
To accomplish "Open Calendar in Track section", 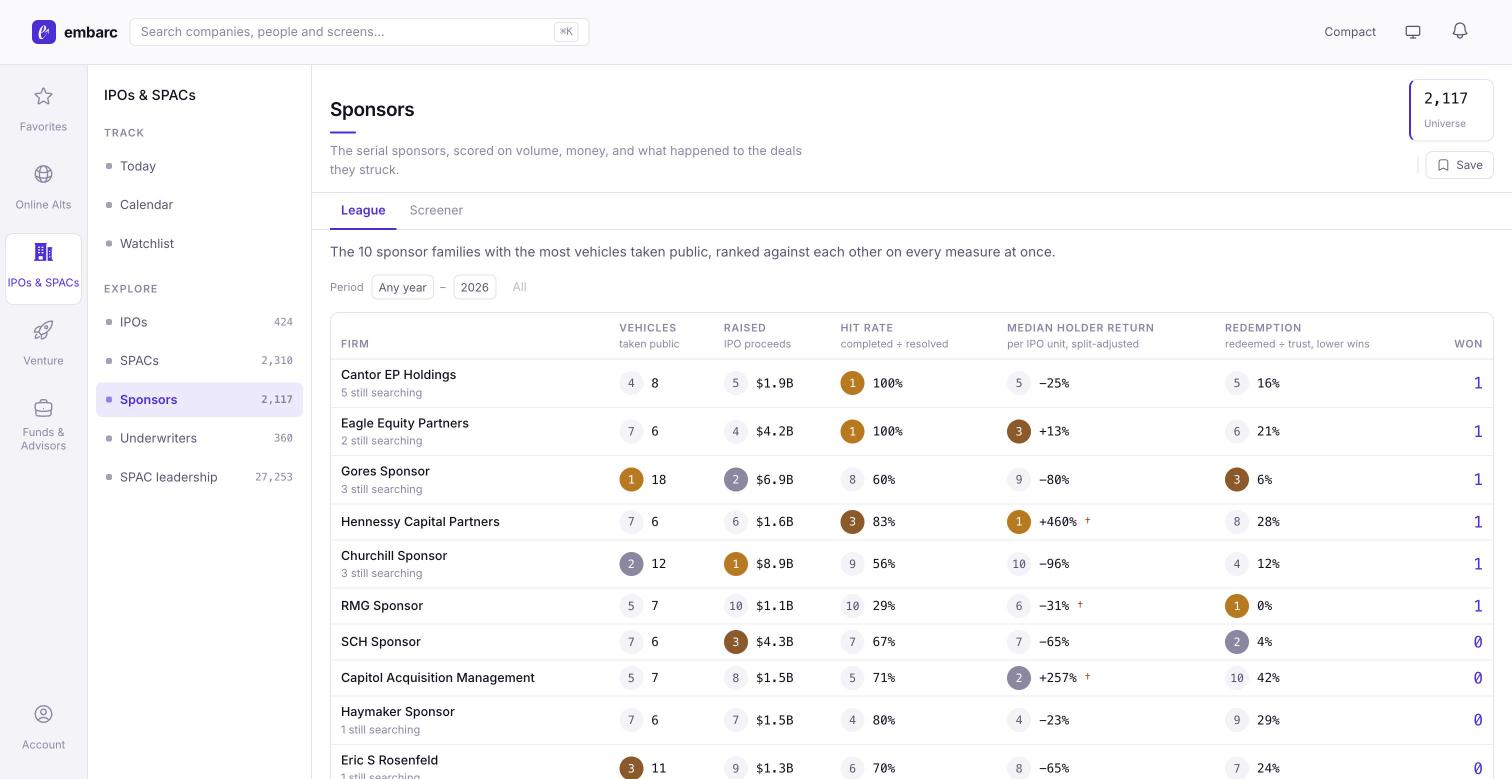I will pos(199,205).
